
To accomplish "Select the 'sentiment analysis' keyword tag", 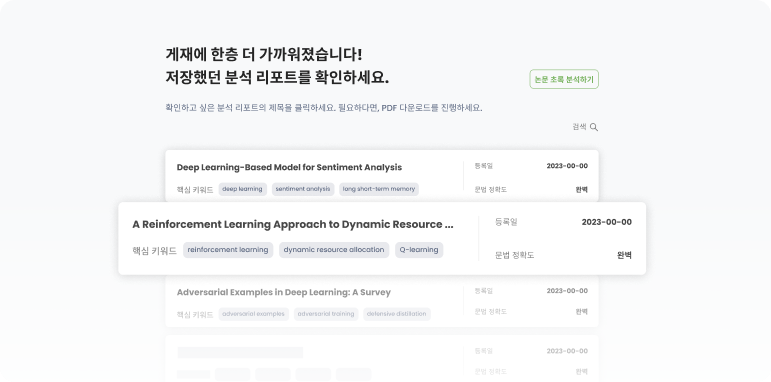I will (x=303, y=189).
